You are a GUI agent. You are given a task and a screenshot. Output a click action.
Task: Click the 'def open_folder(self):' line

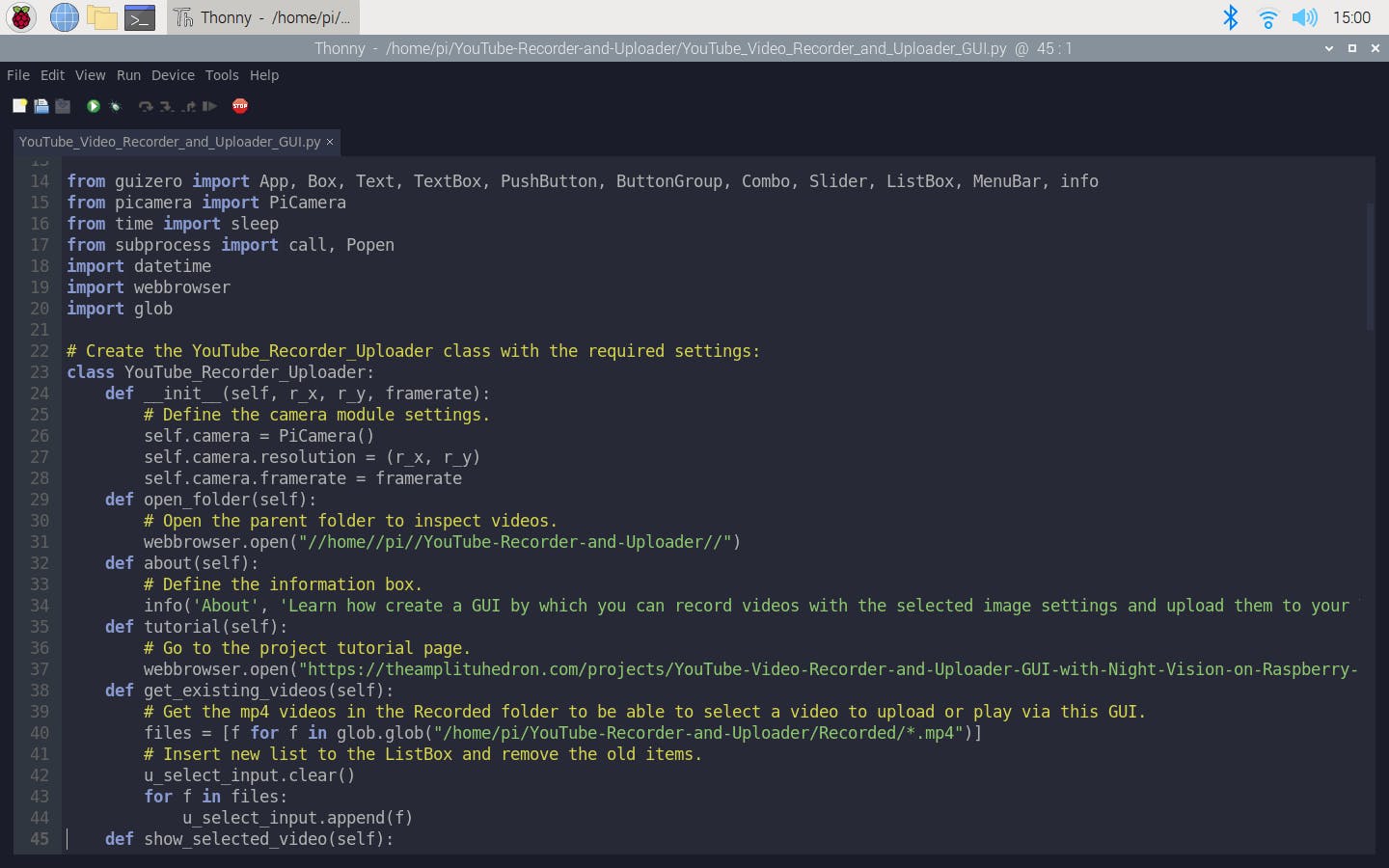click(211, 500)
